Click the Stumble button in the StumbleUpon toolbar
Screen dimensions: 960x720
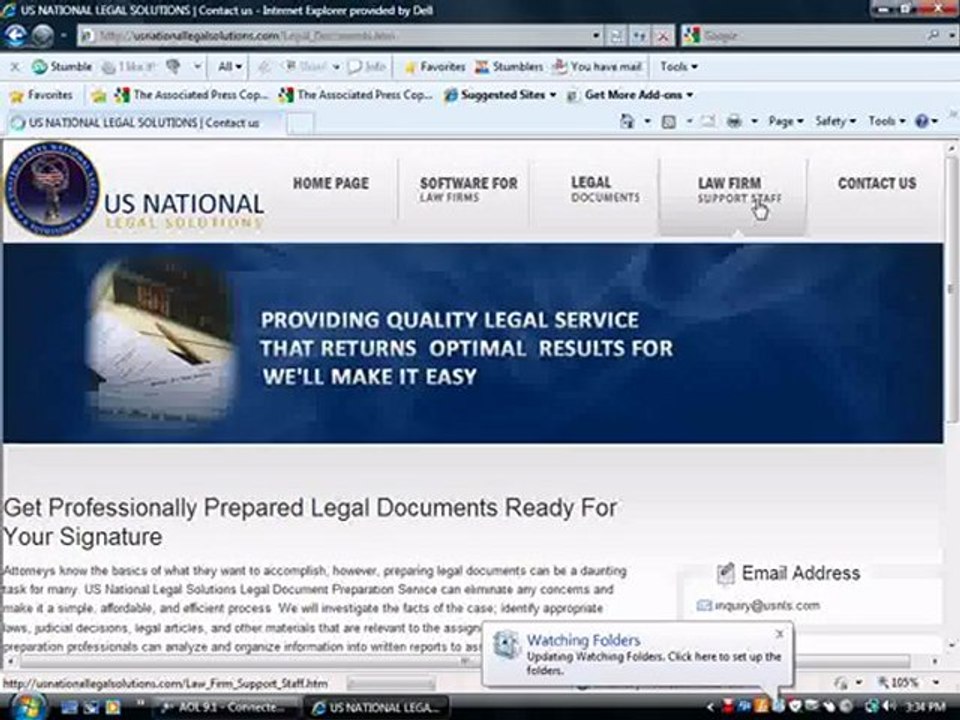62,67
